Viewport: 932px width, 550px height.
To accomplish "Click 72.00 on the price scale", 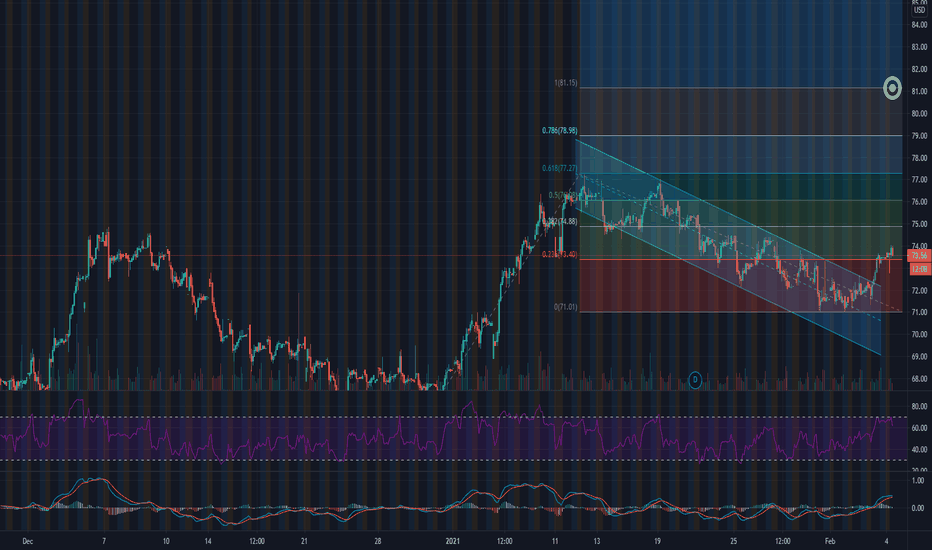I will coord(919,291).
